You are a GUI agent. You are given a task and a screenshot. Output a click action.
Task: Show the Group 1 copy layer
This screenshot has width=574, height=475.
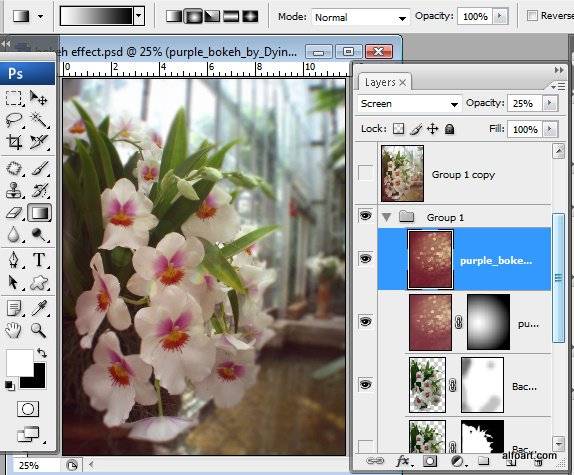pyautogui.click(x=365, y=173)
